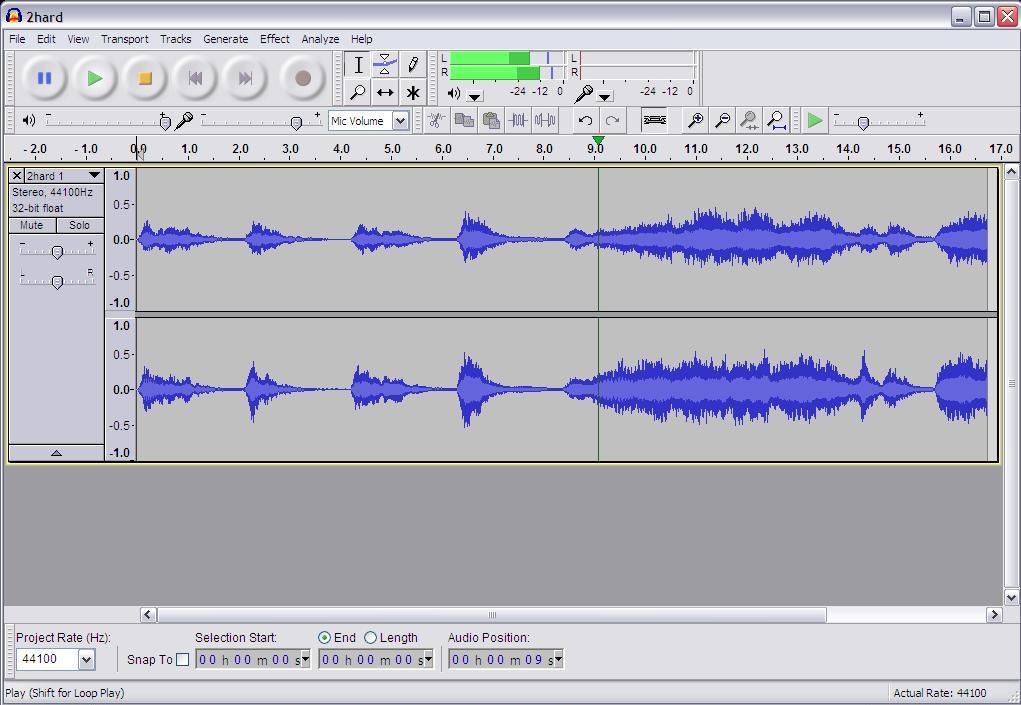
Task: Click the Undo arrow icon
Action: pyautogui.click(x=585, y=121)
